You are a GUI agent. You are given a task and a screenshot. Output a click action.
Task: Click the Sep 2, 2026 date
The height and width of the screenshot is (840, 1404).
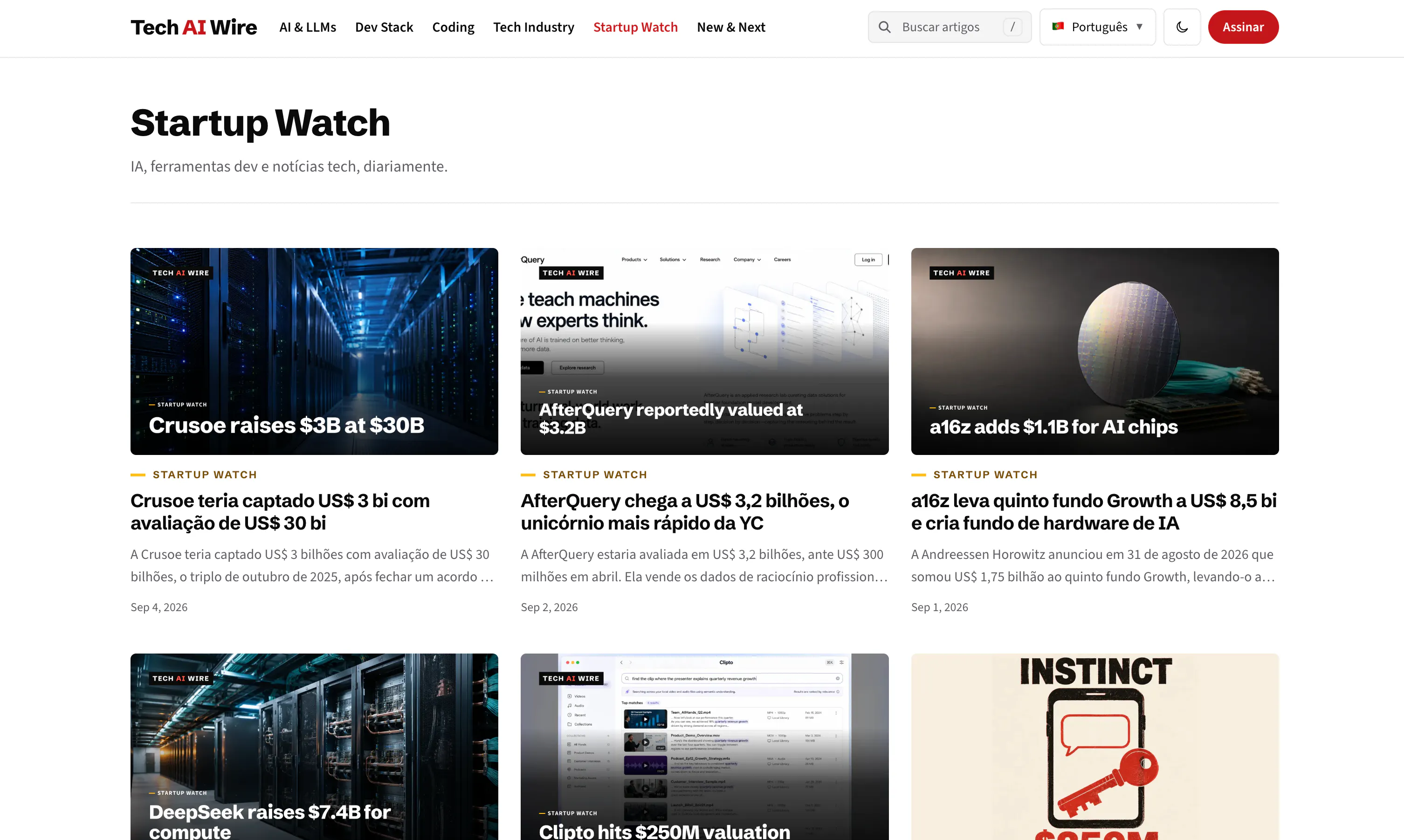[x=549, y=607]
